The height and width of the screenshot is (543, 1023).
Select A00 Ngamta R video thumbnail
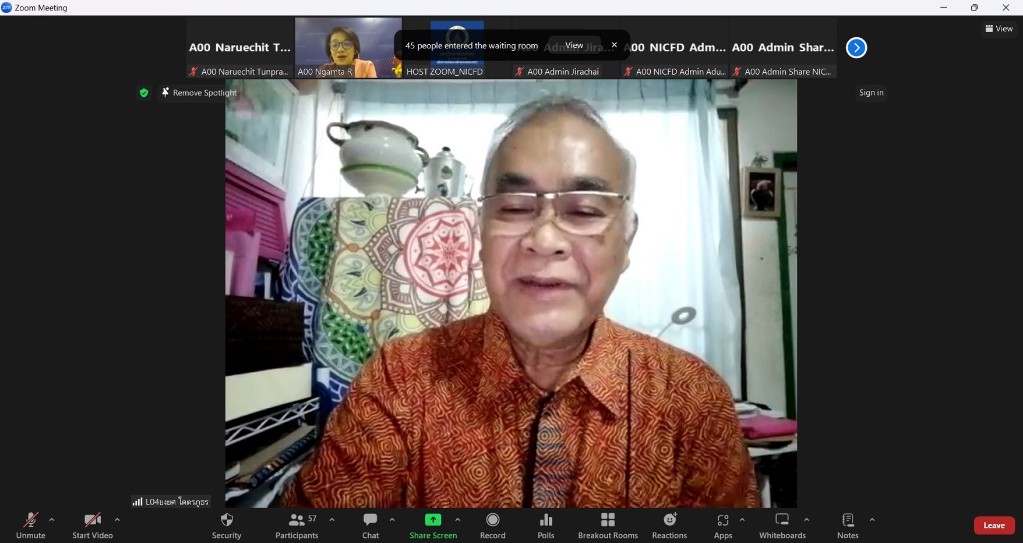(348, 48)
